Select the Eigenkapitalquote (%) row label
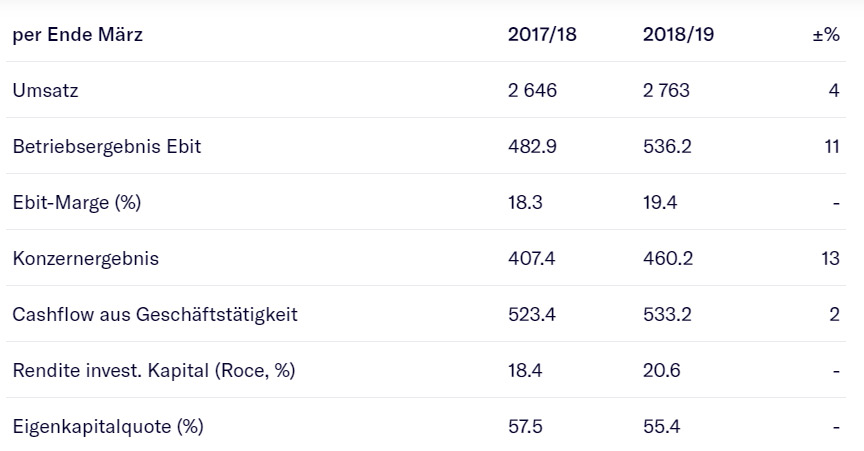 pyautogui.click(x=107, y=427)
